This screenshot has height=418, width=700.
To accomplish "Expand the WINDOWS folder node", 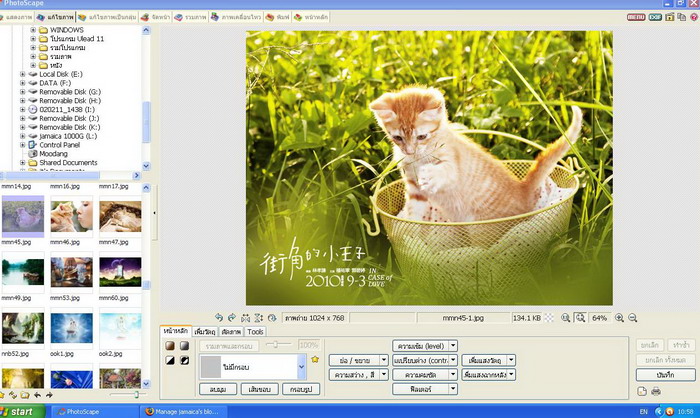I will tap(33, 30).
